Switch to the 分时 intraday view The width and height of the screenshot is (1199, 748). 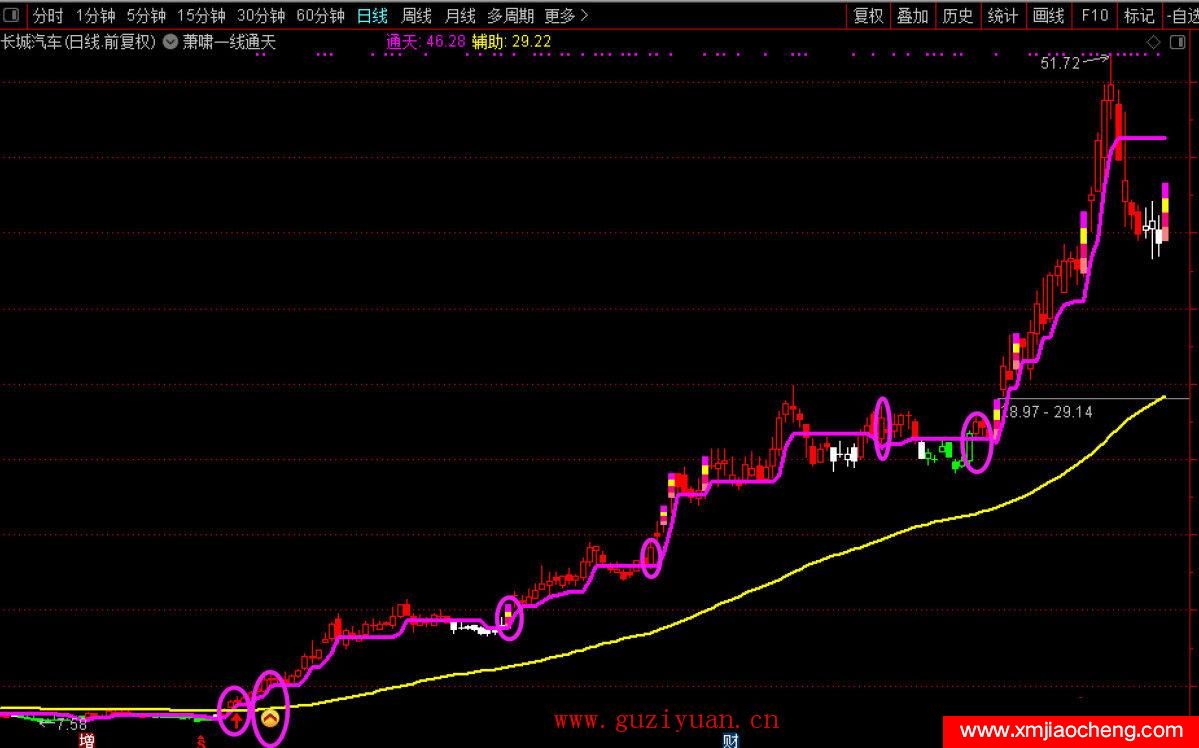pyautogui.click(x=48, y=16)
